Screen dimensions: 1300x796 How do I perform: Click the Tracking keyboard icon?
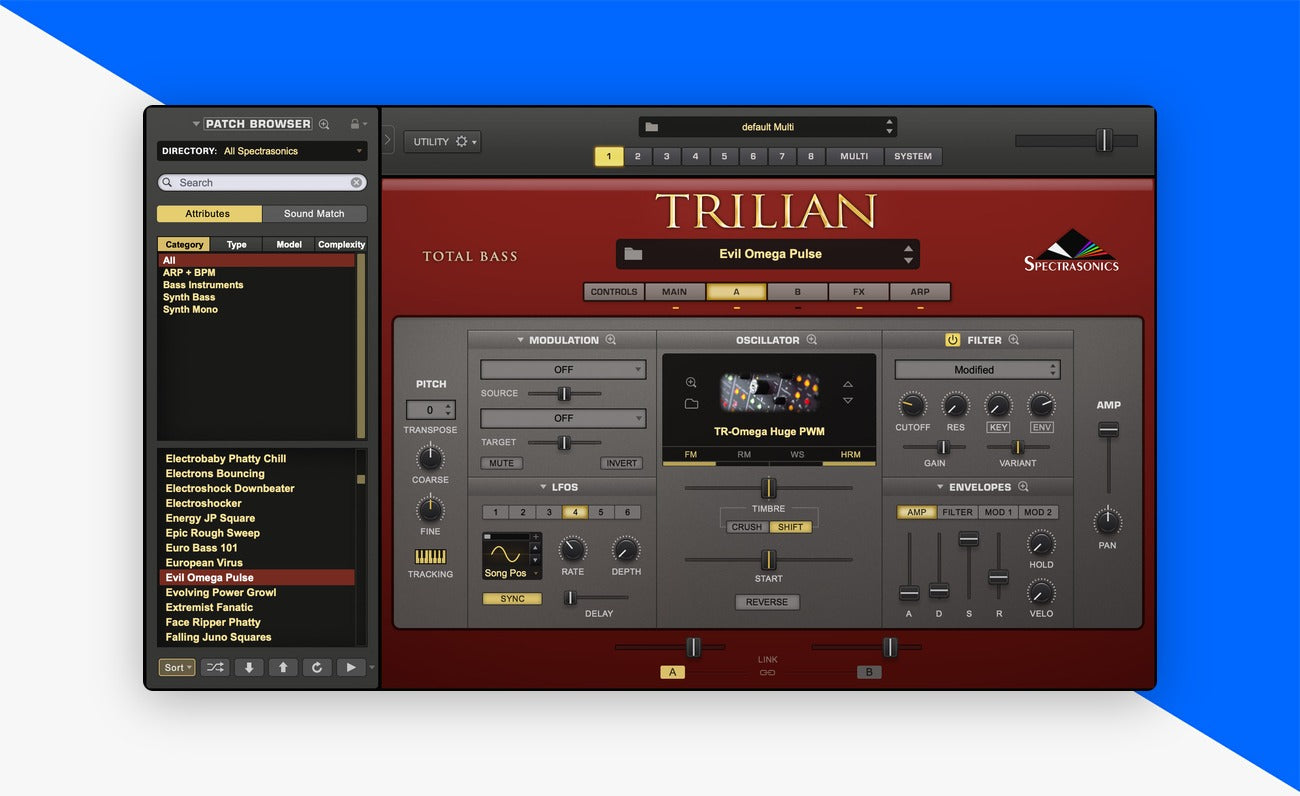(430, 557)
